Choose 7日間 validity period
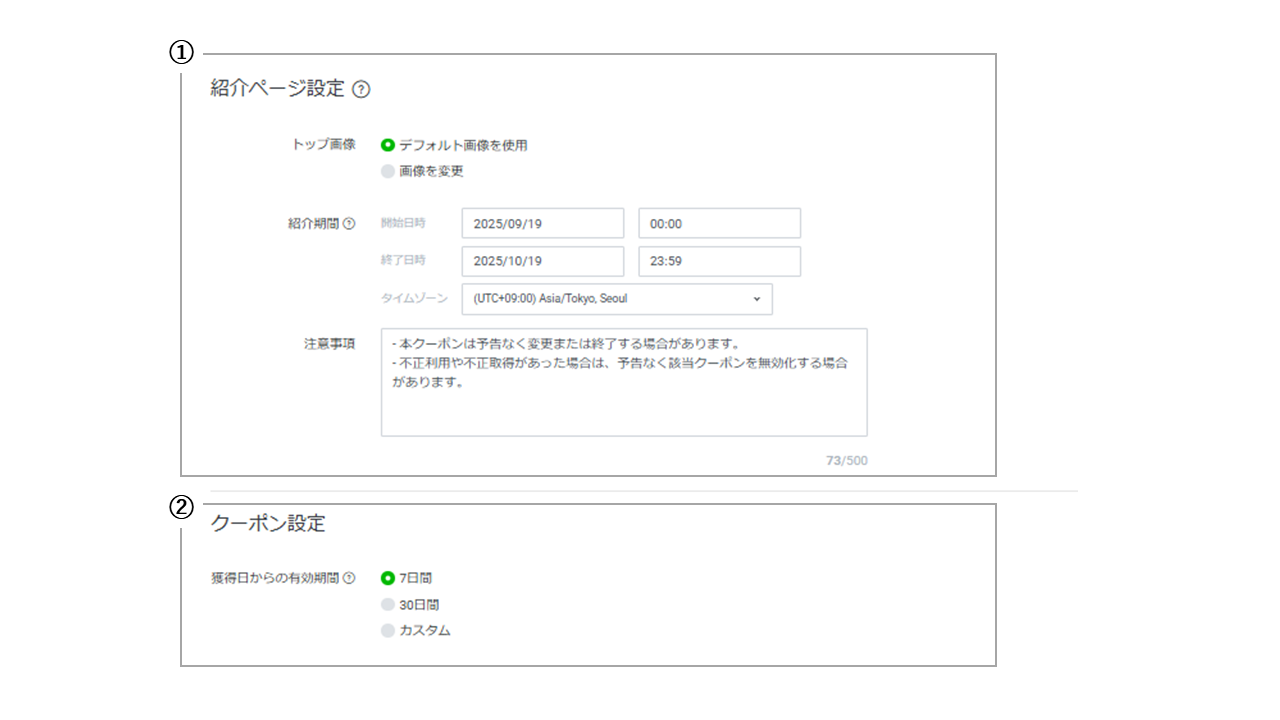 point(388,578)
